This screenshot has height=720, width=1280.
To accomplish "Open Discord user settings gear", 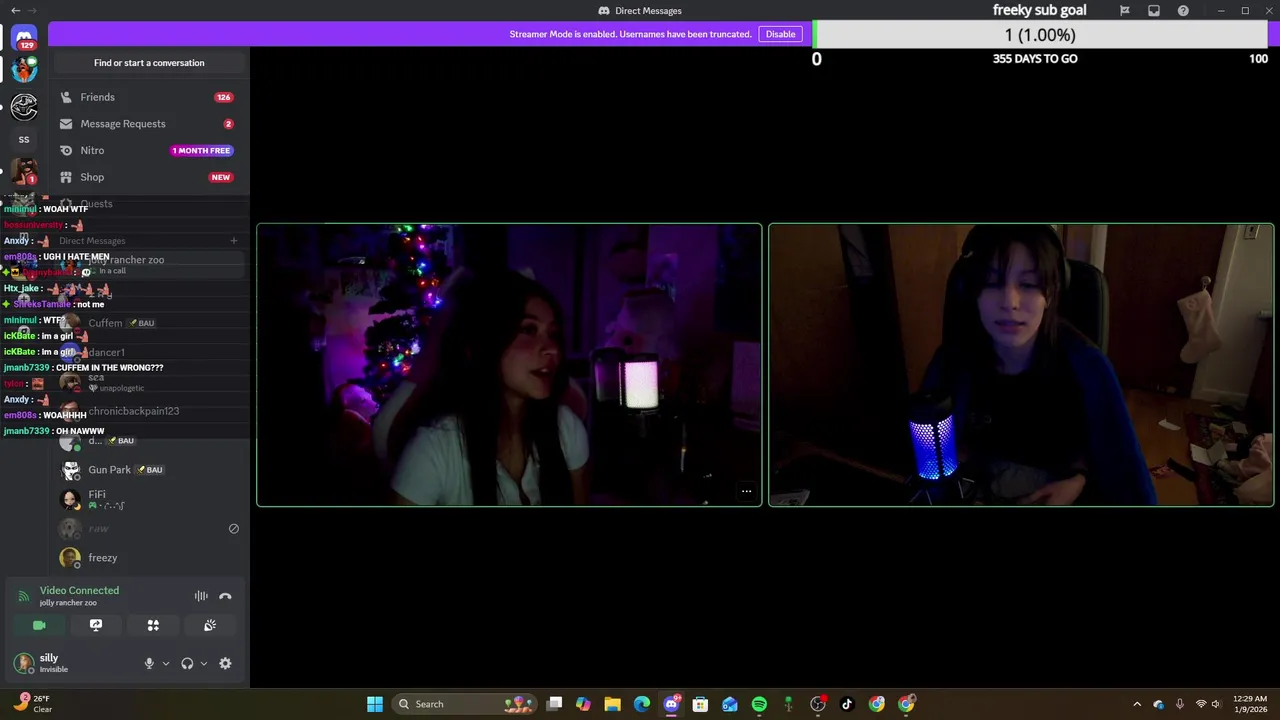I will [x=225, y=663].
